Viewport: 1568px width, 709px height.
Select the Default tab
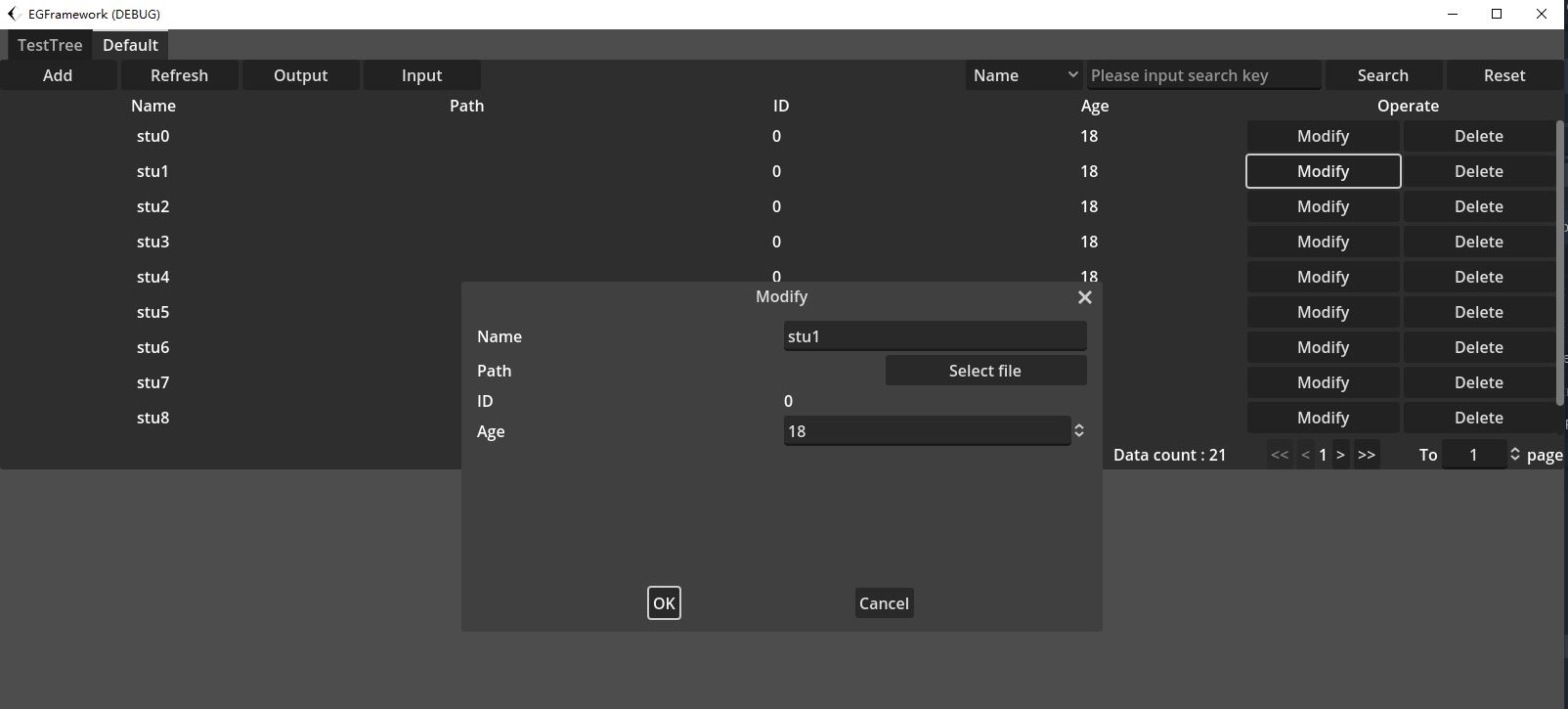[130, 45]
